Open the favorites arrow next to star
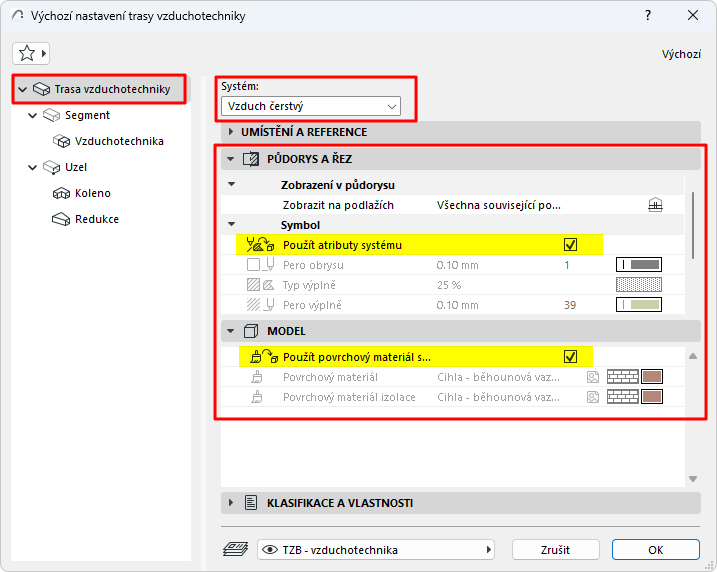 (x=44, y=53)
